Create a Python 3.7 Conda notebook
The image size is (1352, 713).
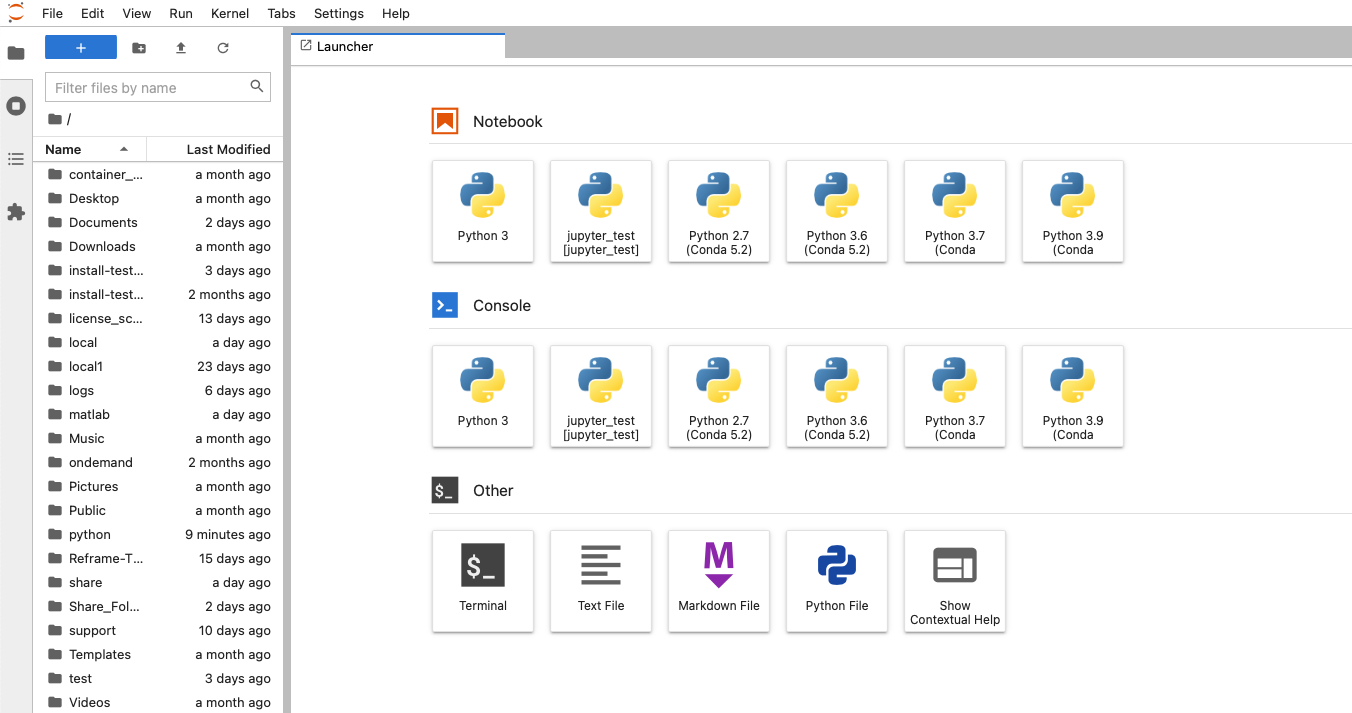click(955, 211)
